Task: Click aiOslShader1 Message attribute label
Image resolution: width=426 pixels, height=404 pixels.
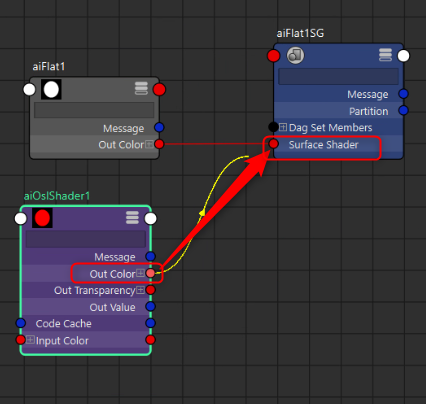Action: coord(115,257)
